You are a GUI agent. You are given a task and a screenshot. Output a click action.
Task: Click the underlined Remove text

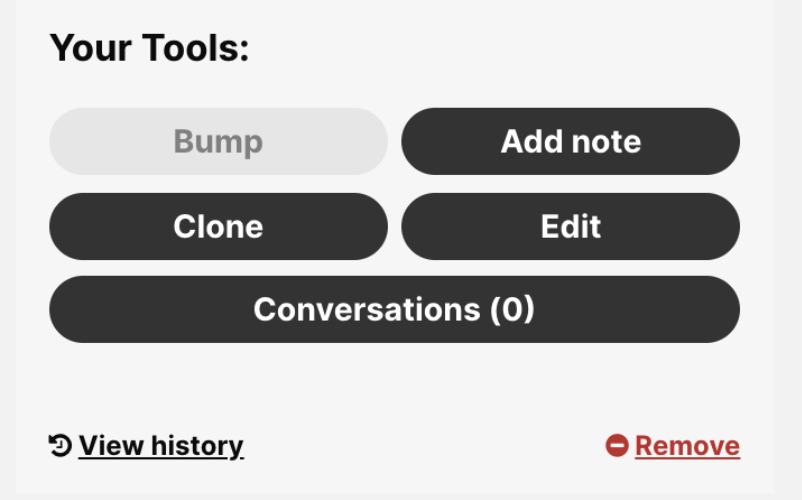pyautogui.click(x=687, y=446)
